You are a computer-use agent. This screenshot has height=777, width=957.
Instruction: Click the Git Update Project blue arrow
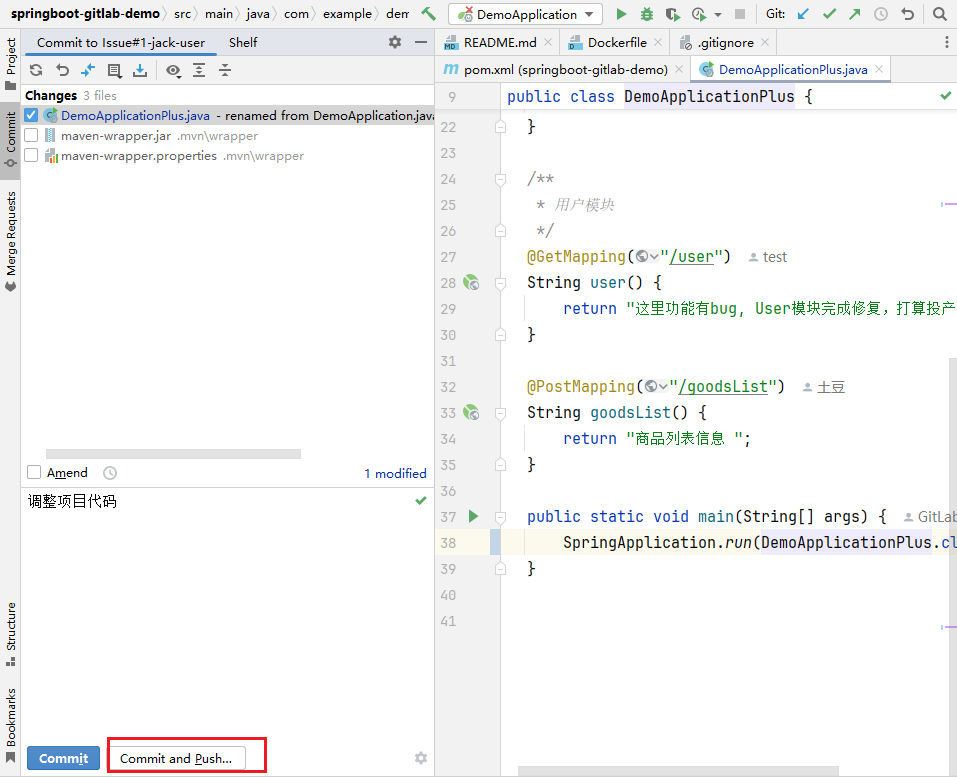(803, 14)
